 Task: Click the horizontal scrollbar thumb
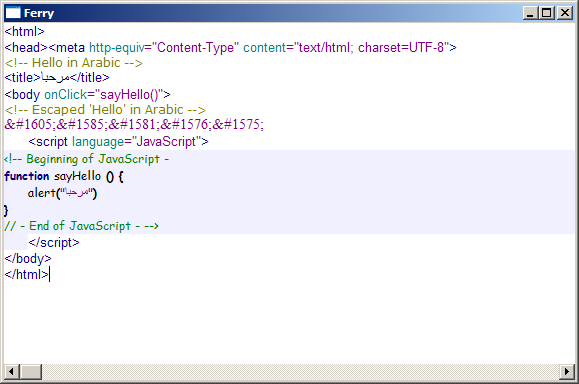tap(31, 371)
